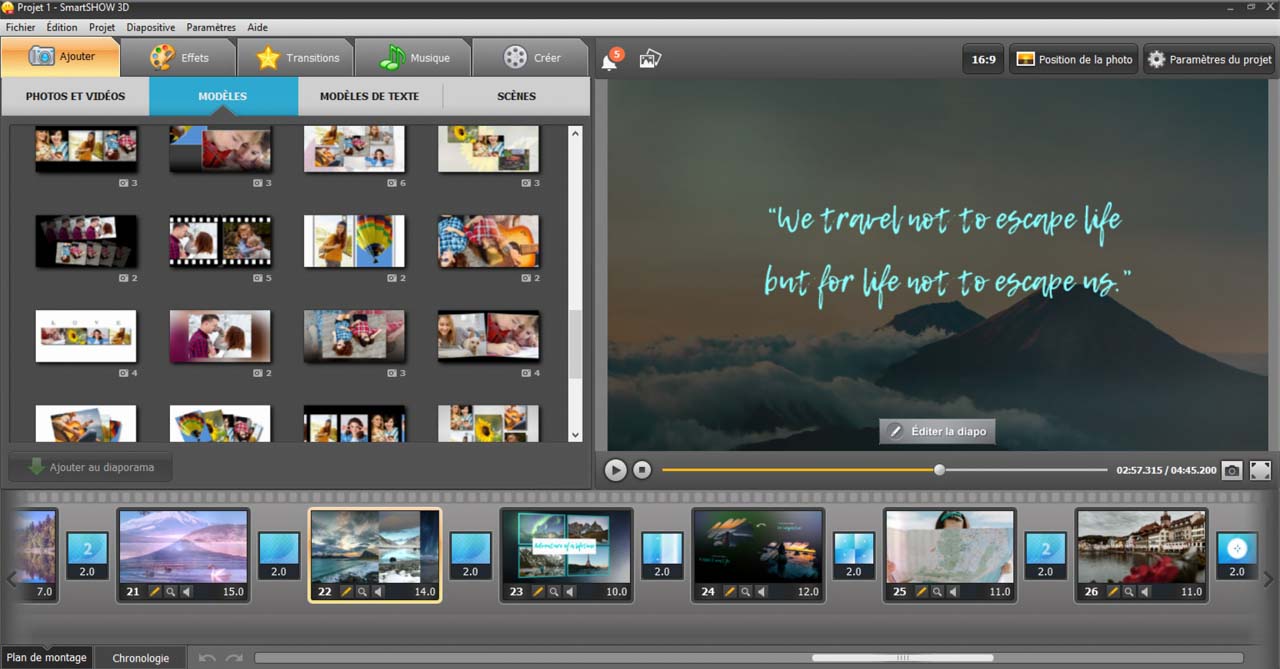Click the magnifier icon on slide 23
The image size is (1280, 669).
[x=553, y=592]
